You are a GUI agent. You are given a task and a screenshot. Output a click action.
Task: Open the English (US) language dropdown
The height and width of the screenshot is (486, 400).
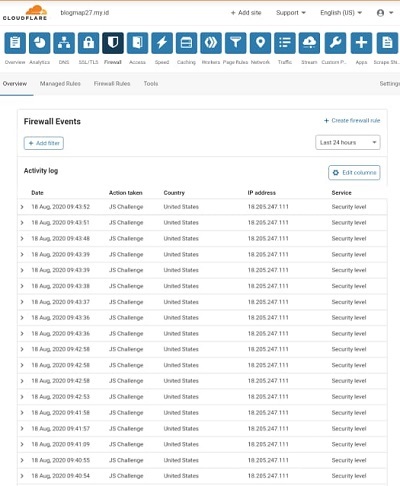pos(341,13)
